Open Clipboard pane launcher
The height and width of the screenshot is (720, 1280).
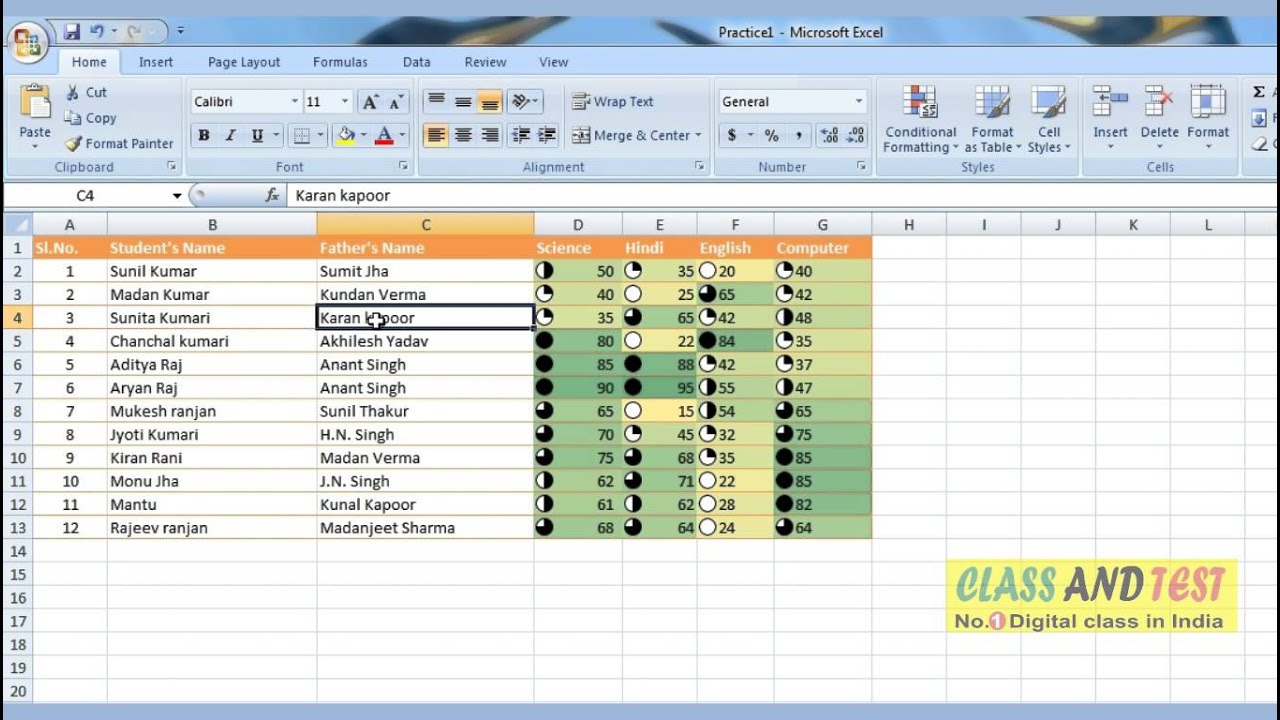click(x=171, y=167)
